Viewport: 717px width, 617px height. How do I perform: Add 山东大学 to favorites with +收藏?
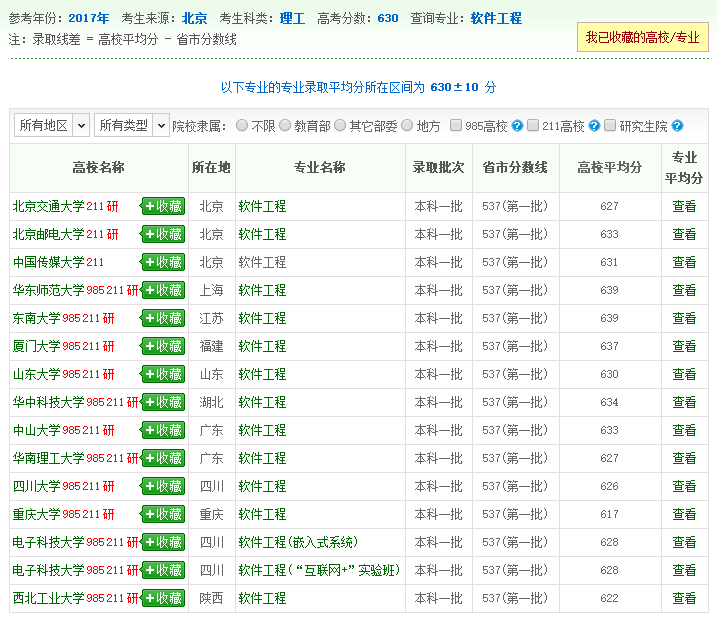pyautogui.click(x=163, y=374)
